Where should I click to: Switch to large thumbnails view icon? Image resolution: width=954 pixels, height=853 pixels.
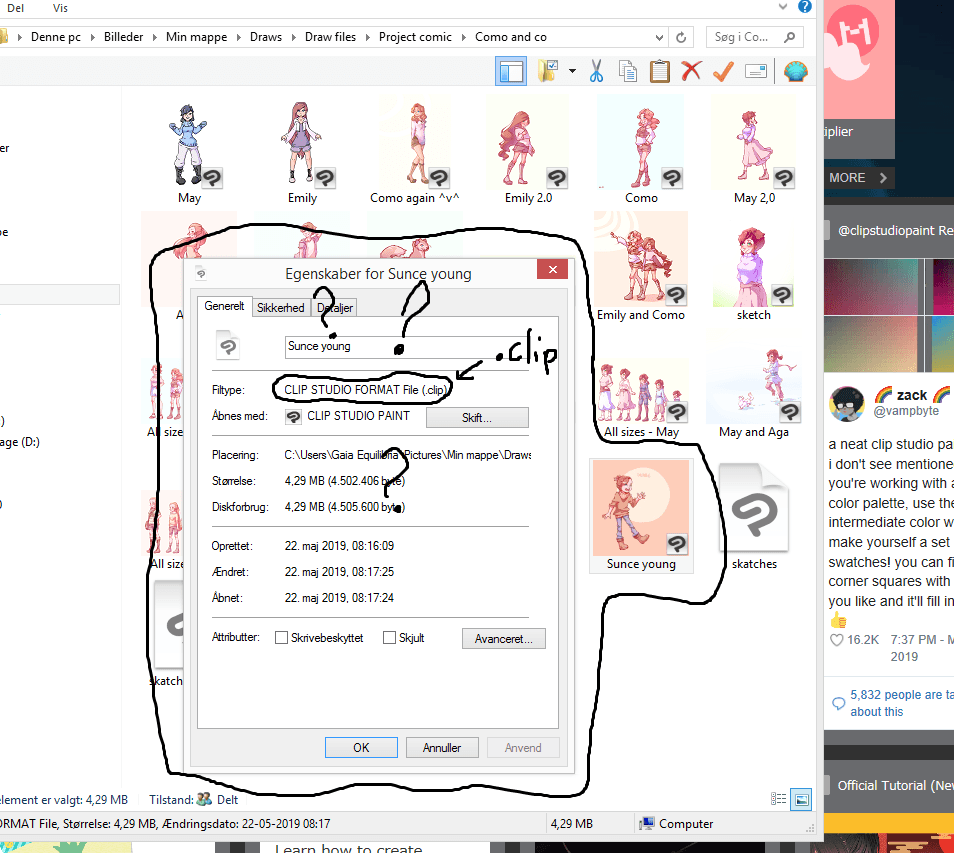pyautogui.click(x=801, y=799)
